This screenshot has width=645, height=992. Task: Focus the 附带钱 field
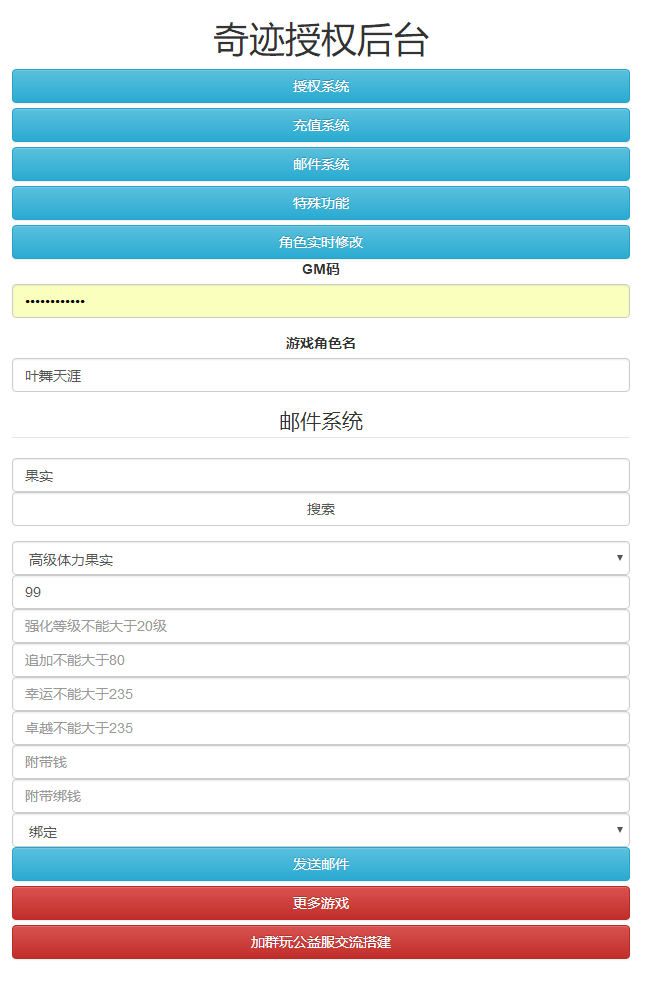(321, 762)
